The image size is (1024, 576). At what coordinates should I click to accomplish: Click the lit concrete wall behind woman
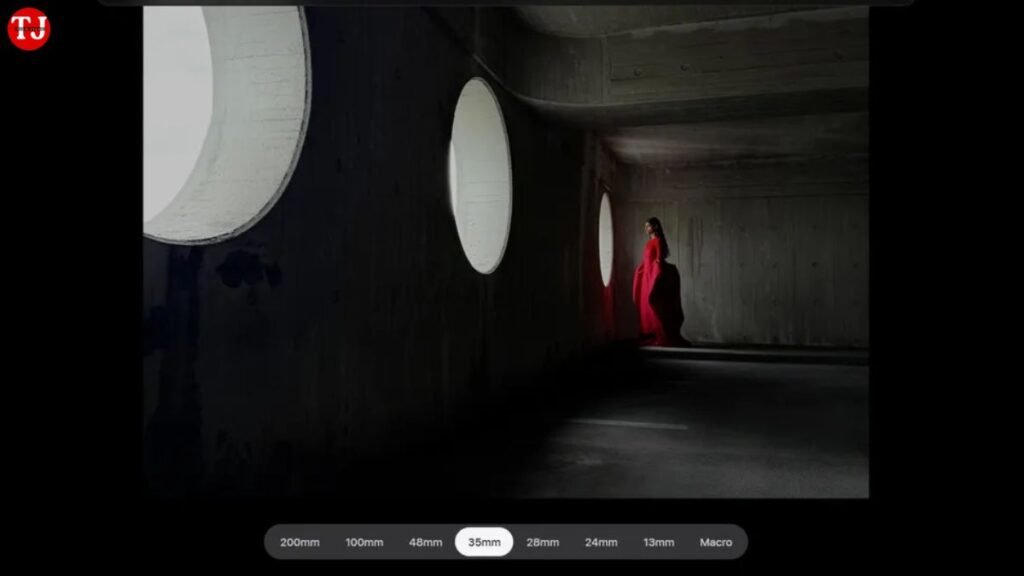point(780,270)
